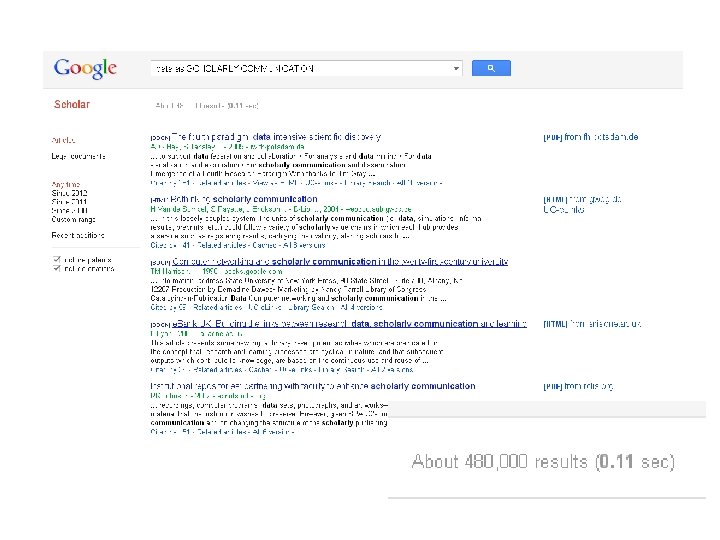This screenshot has width=720, height=540.
Task: Open PDF link from the potsdam.de site
Action: coord(591,137)
